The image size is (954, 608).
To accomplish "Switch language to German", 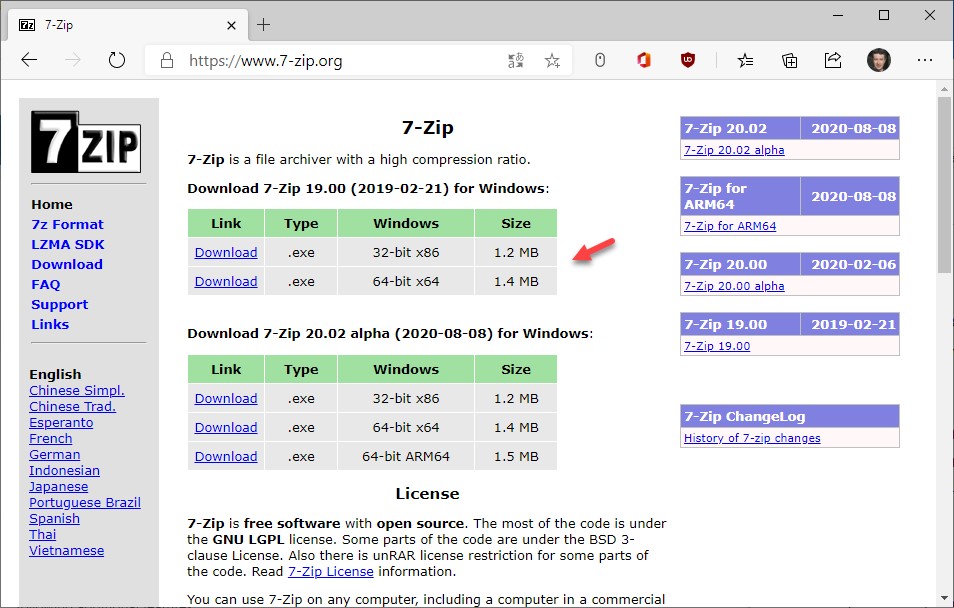I will 54,454.
